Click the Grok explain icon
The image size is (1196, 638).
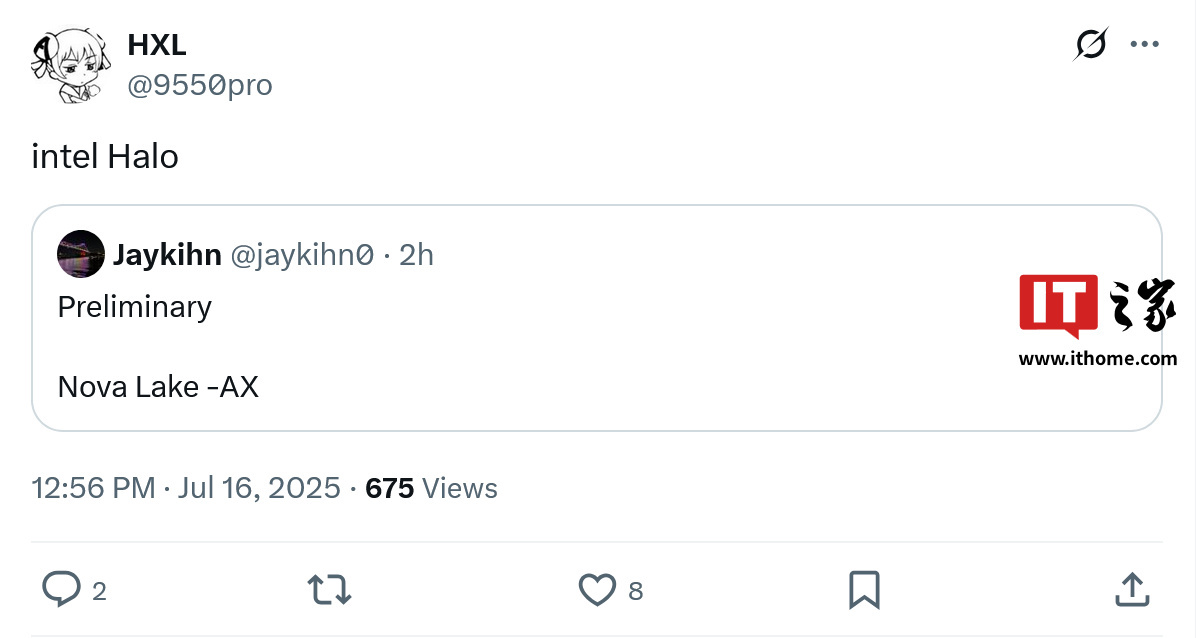click(1091, 45)
